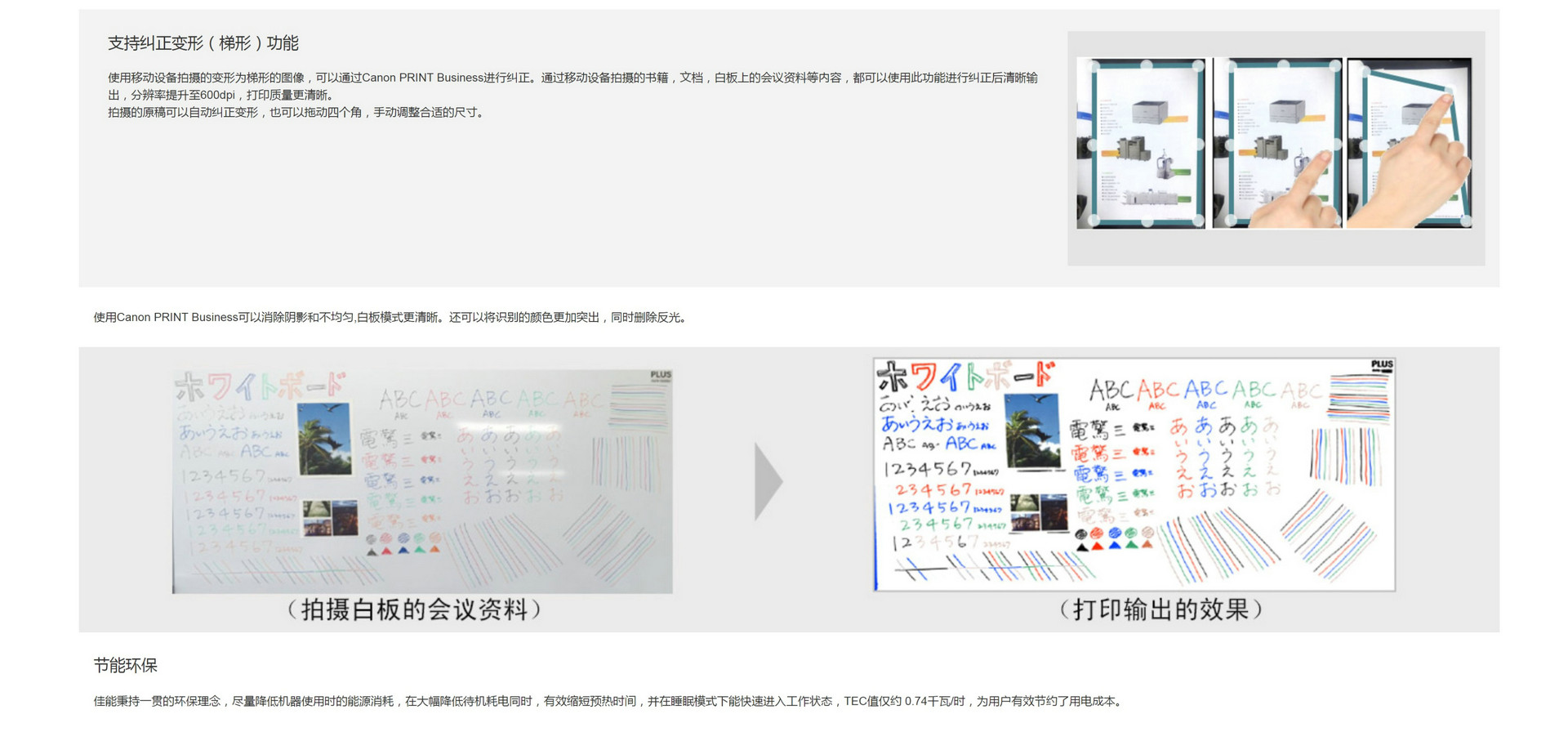Click the top-right corner handle under the fingertip
1568x732 pixels.
tap(1450, 92)
